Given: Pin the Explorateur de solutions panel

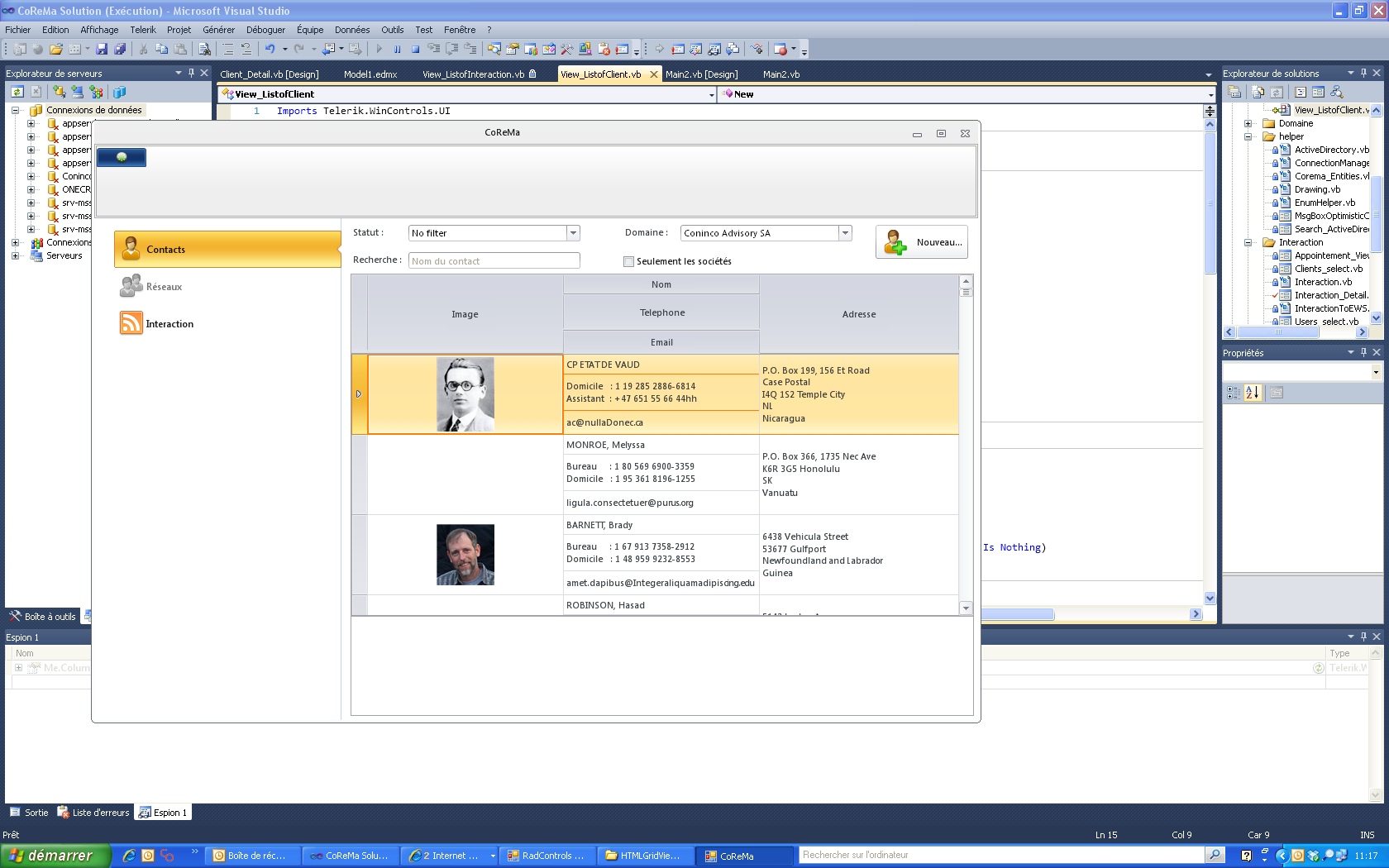Looking at the screenshot, I should [x=1364, y=73].
